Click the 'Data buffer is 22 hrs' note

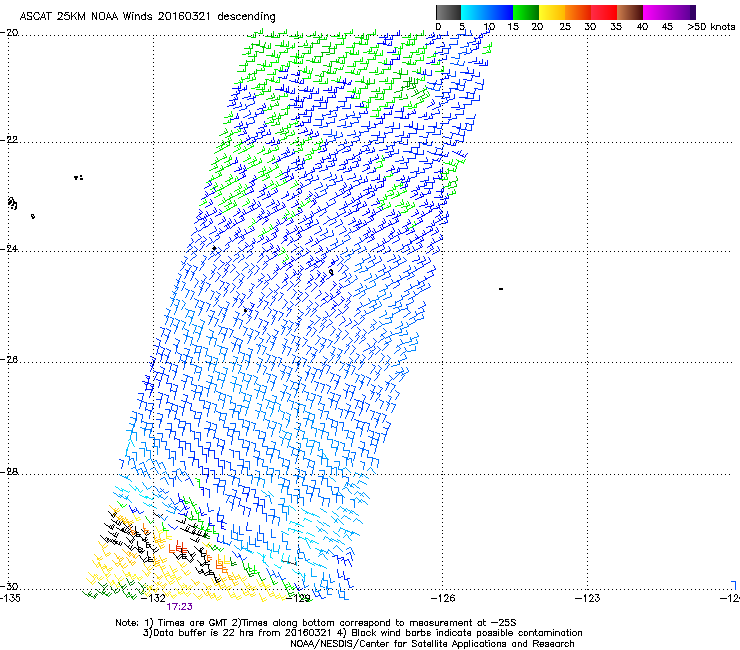pyautogui.click(x=201, y=633)
